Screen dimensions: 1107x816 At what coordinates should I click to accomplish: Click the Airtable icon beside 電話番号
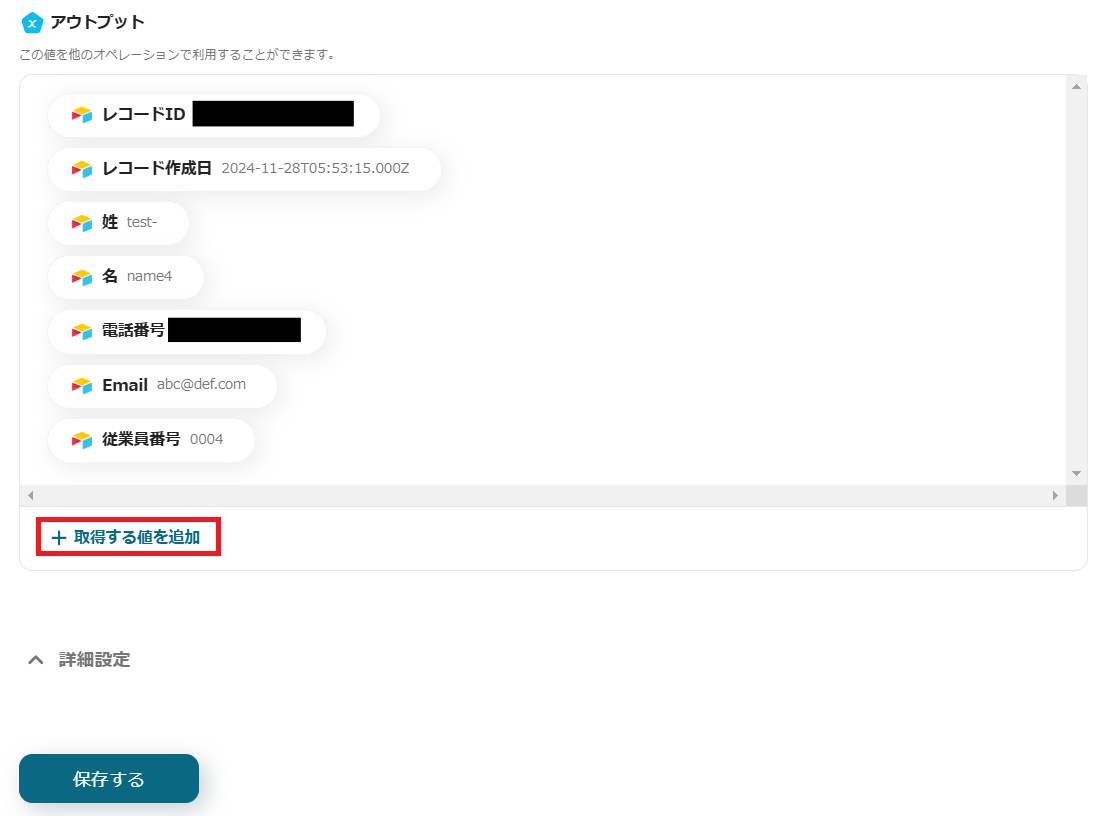click(x=82, y=331)
